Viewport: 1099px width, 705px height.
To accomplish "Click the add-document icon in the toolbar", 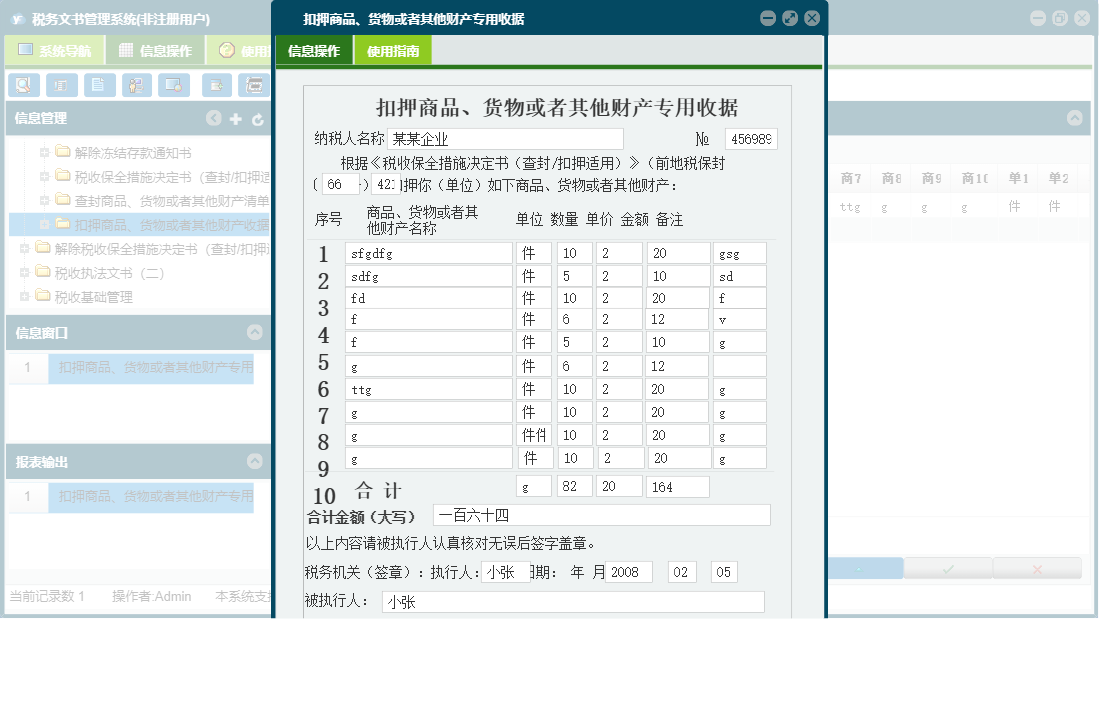I will click(216, 85).
